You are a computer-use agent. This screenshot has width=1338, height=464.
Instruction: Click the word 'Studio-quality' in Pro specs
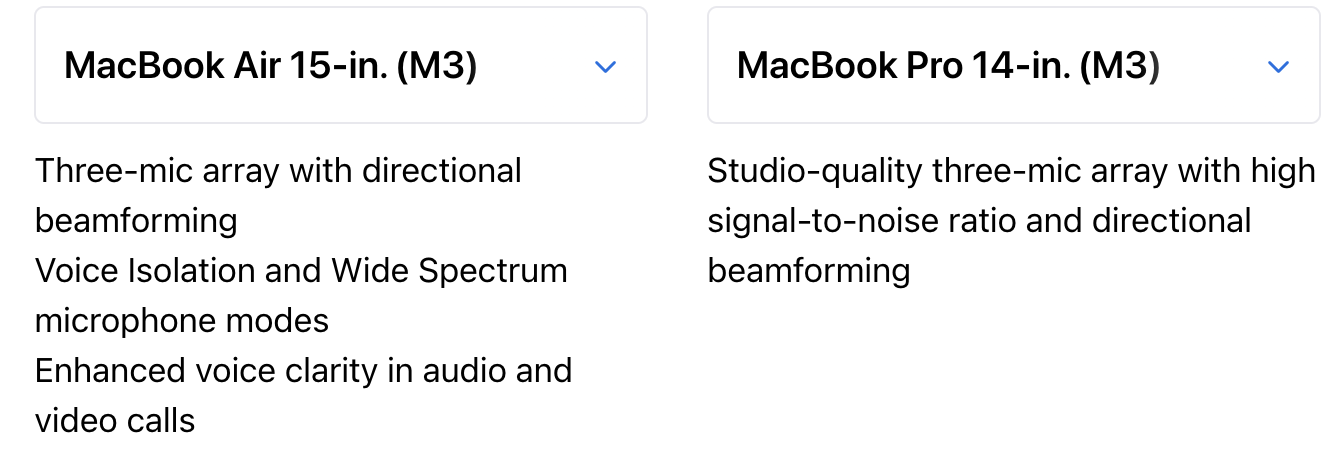[815, 171]
